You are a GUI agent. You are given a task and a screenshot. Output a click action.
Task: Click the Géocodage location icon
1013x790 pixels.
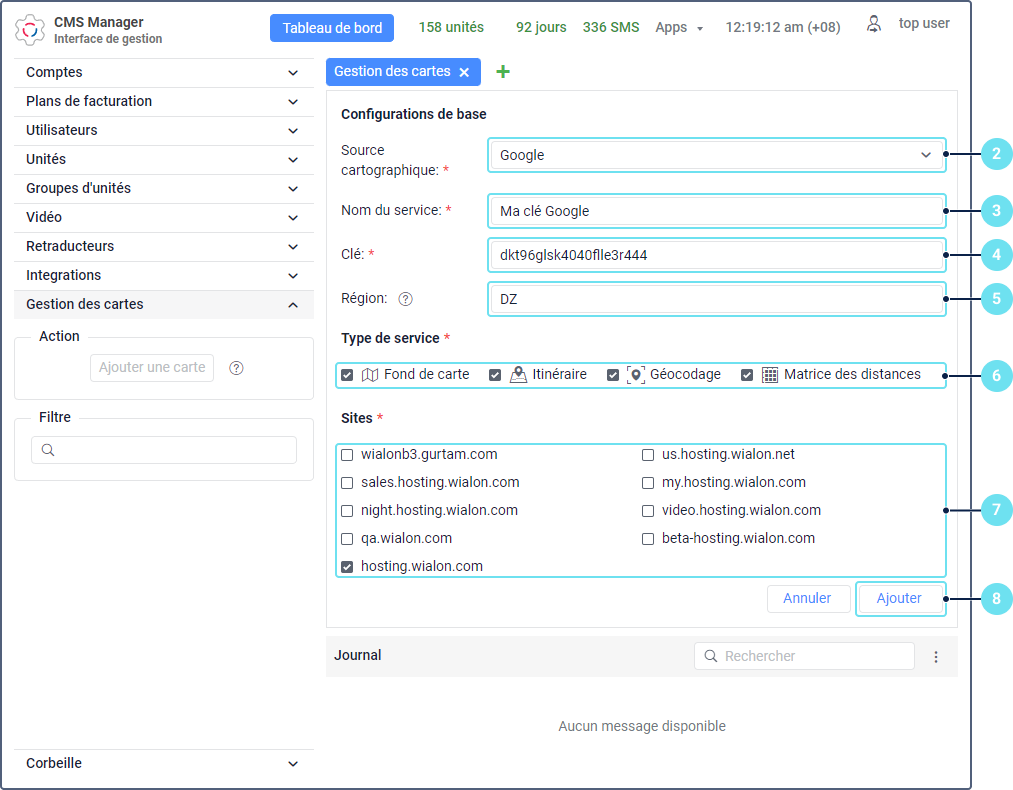pyautogui.click(x=636, y=375)
